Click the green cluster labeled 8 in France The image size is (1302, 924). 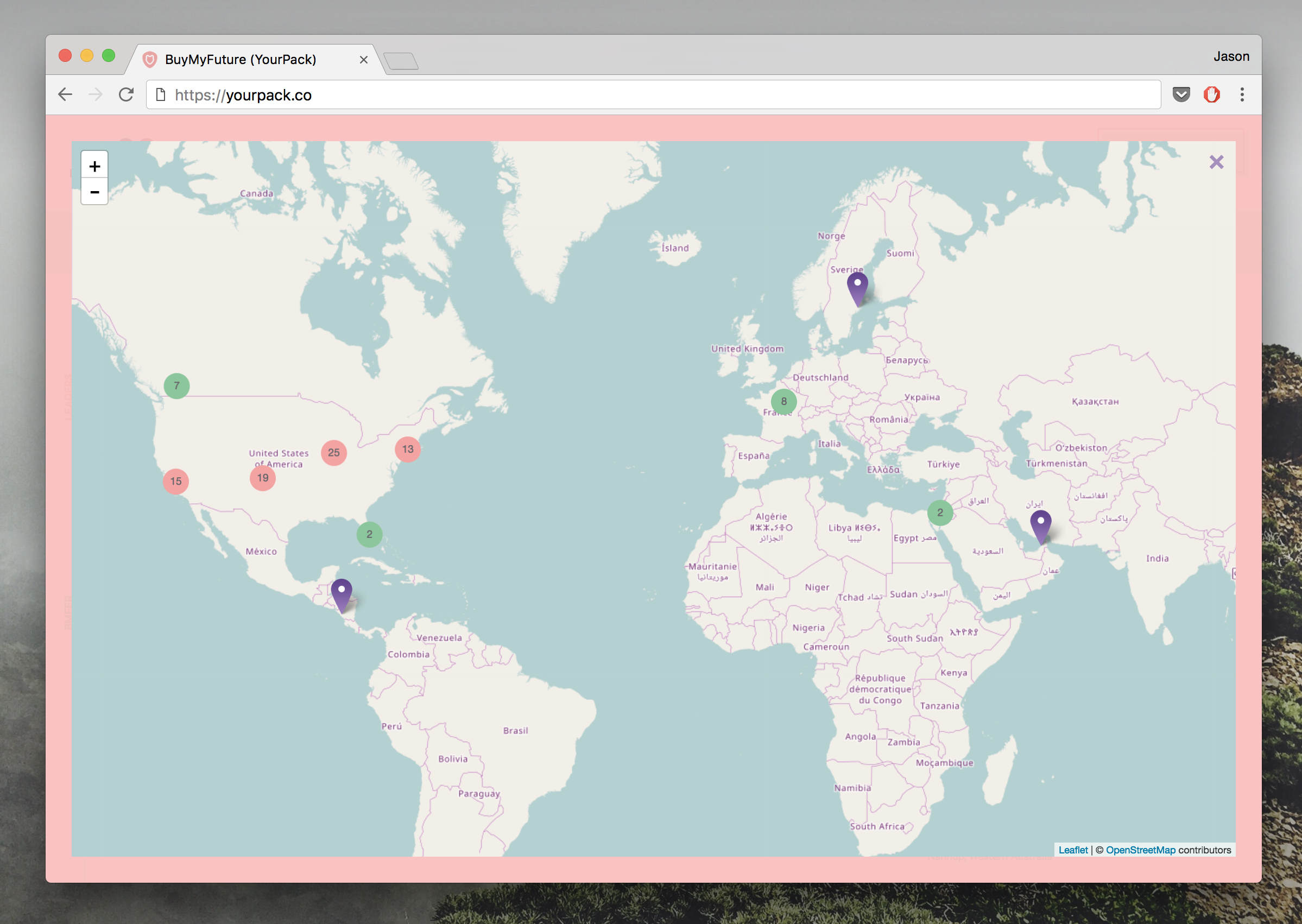click(x=783, y=402)
